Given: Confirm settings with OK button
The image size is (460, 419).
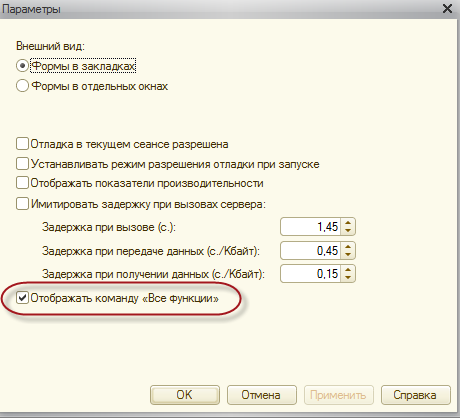Looking at the screenshot, I should (x=185, y=395).
